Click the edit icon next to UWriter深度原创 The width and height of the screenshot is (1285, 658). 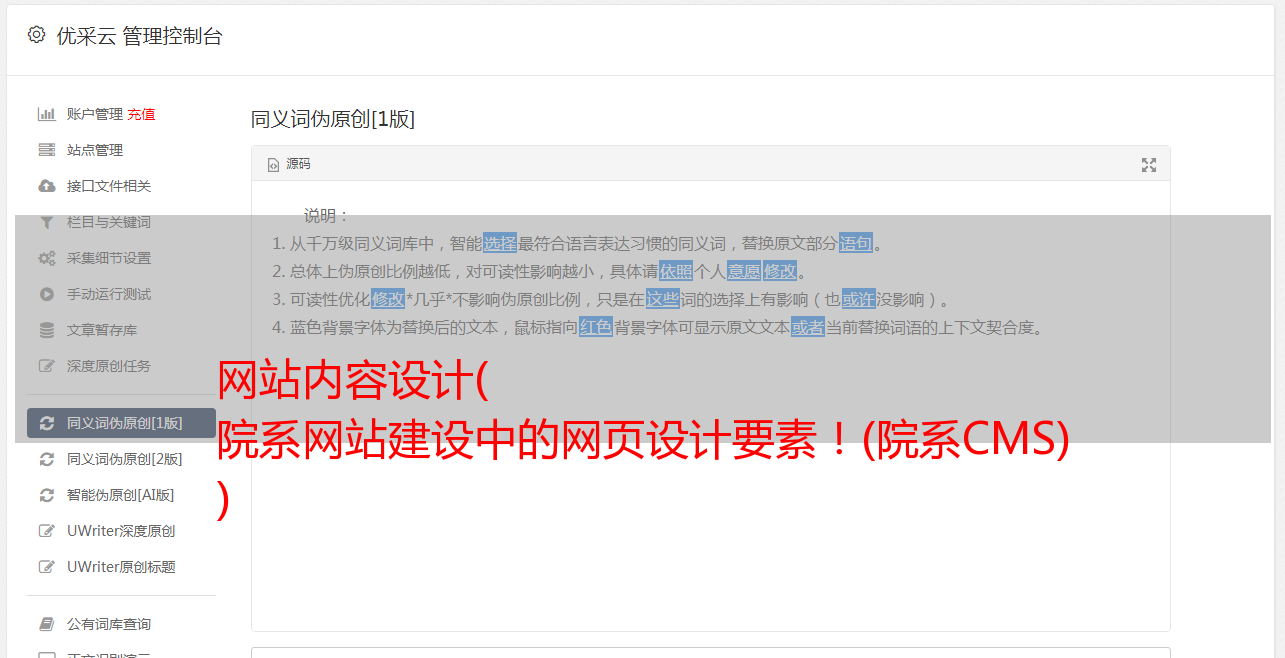(46, 531)
